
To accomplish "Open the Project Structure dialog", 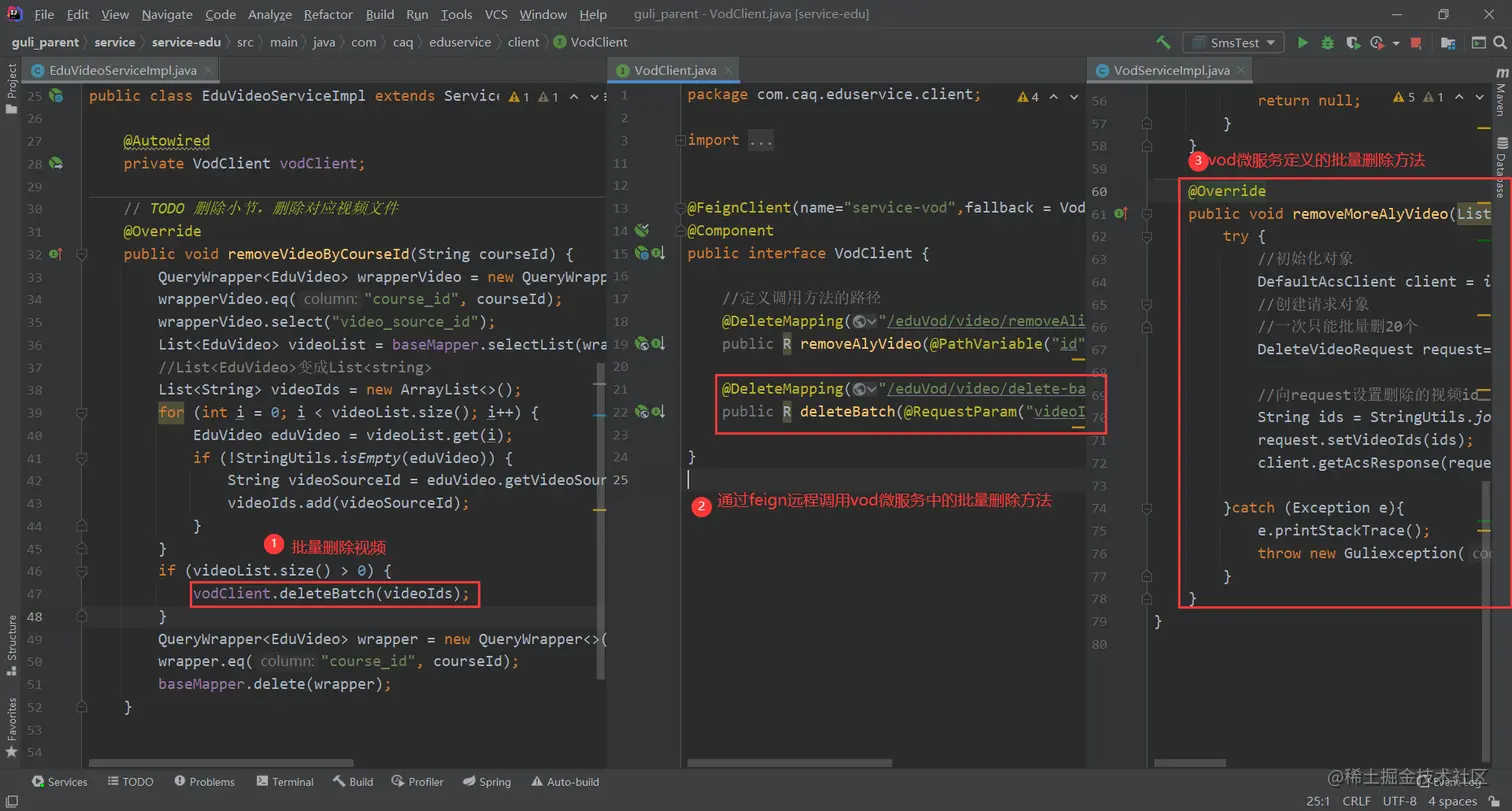I will click(x=1447, y=43).
